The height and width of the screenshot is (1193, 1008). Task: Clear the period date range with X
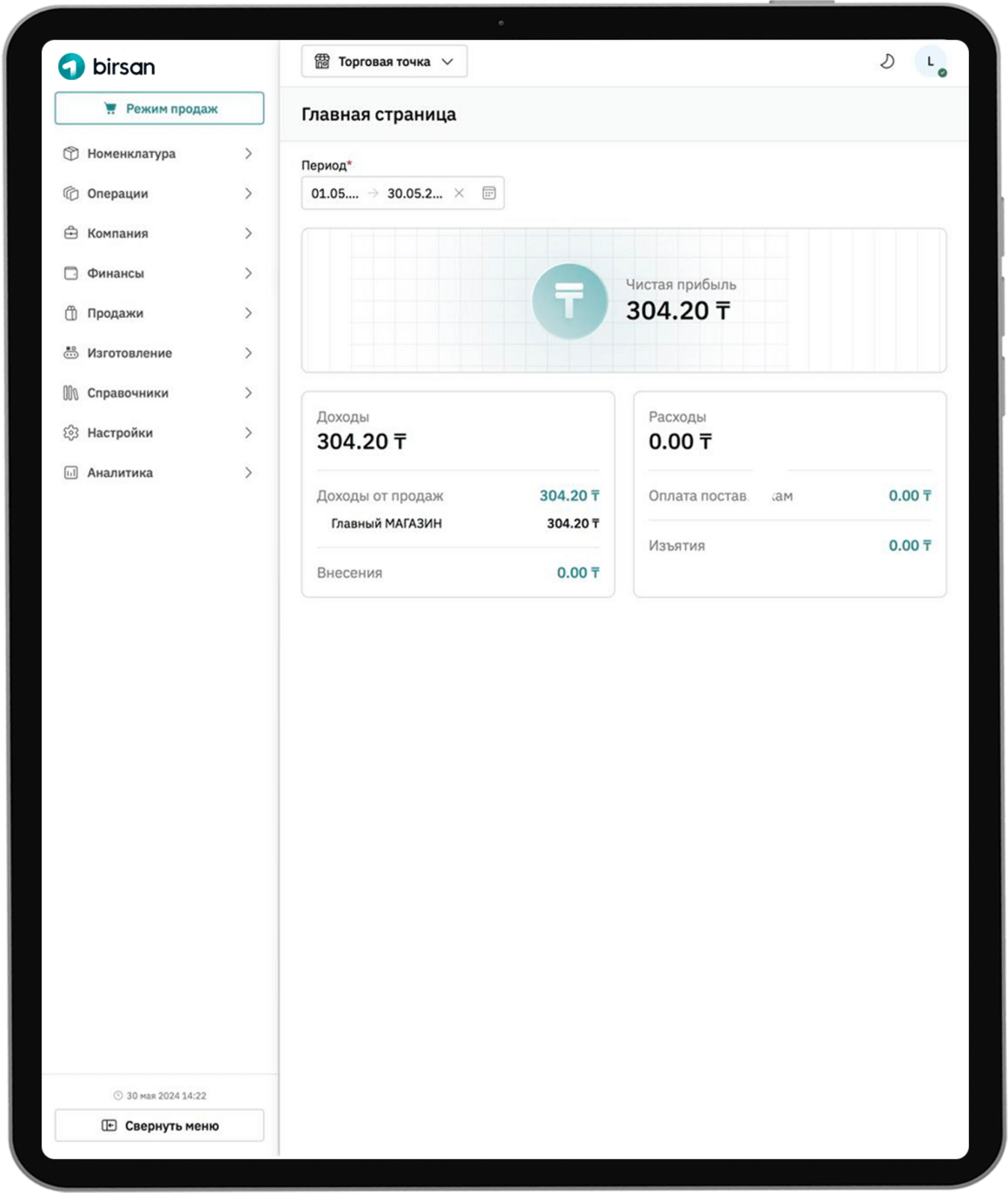point(459,193)
